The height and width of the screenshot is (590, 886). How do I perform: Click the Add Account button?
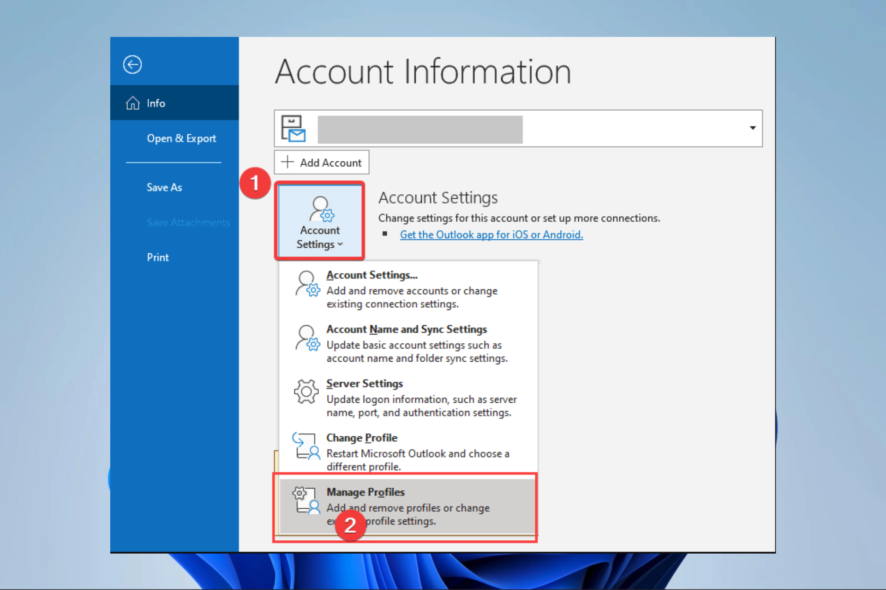click(x=322, y=163)
